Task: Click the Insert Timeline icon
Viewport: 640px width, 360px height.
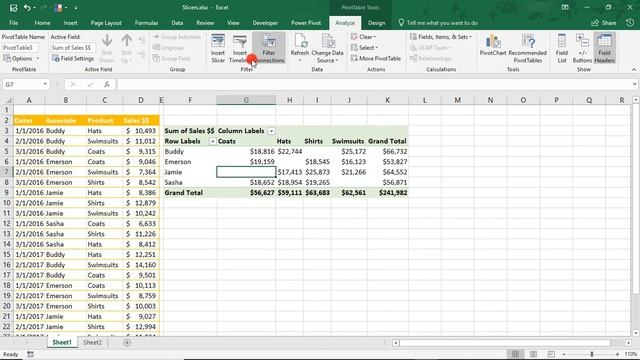Action: point(240,48)
